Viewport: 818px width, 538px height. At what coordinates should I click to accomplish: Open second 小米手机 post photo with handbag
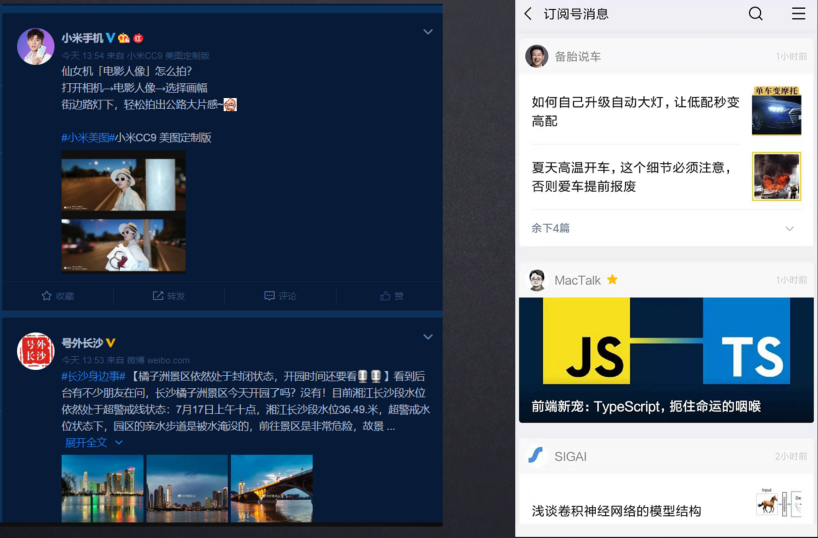point(124,245)
